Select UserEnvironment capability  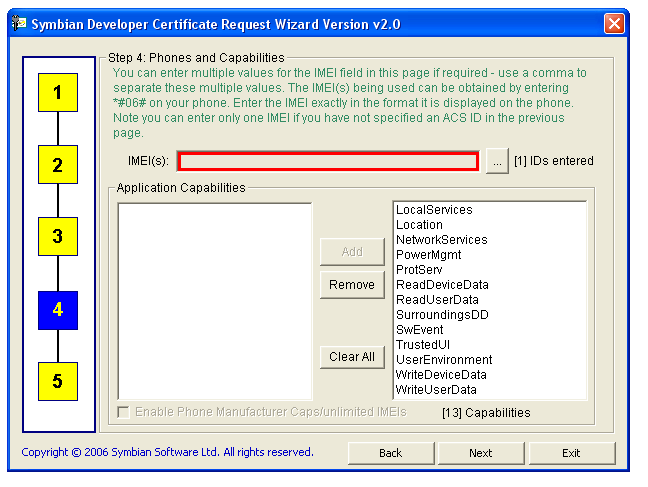[444, 360]
